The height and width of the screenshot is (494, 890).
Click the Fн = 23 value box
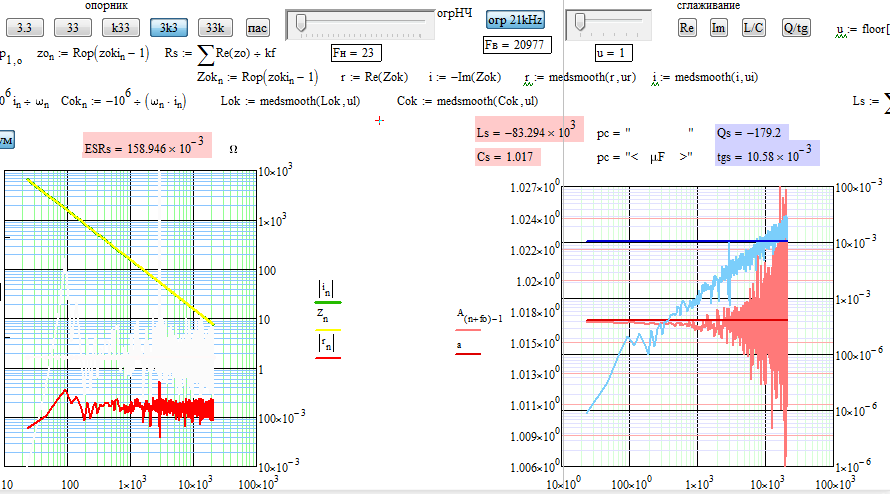[354, 52]
